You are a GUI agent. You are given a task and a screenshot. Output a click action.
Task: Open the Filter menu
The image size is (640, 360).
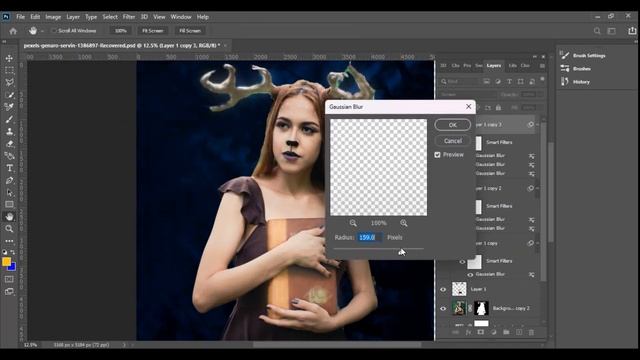coord(129,17)
